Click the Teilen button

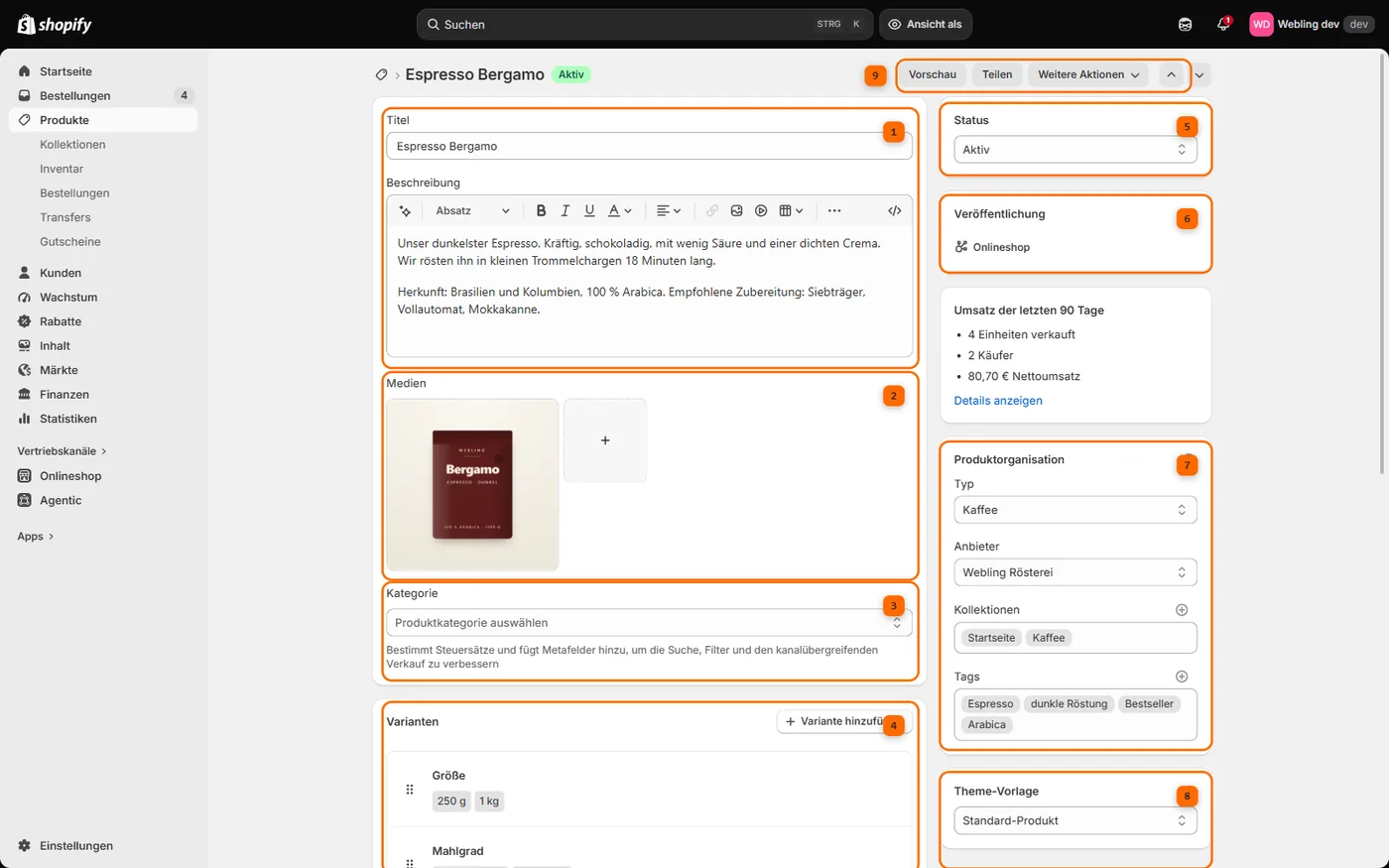click(997, 74)
